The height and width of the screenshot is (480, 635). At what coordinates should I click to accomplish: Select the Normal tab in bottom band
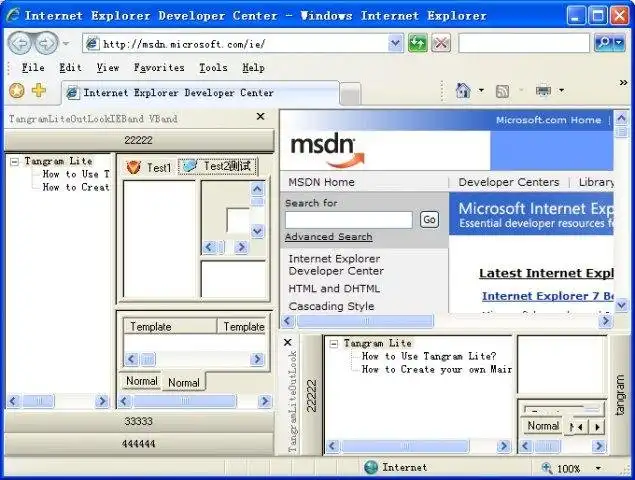[543, 426]
